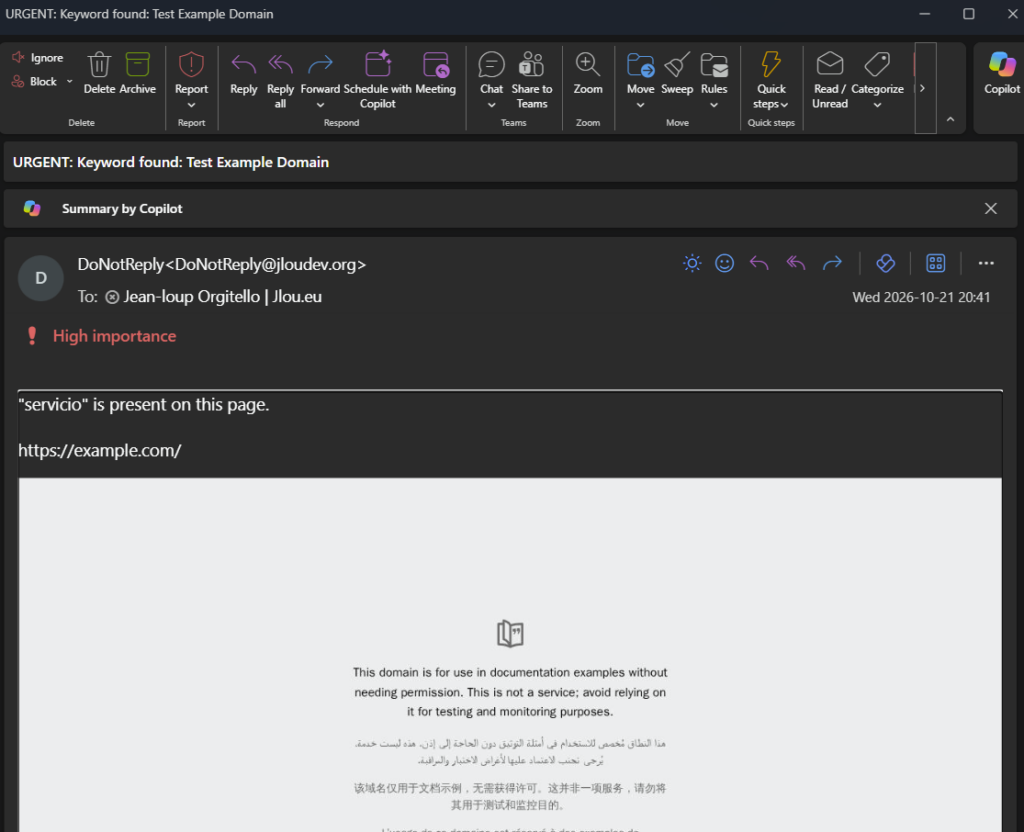The height and width of the screenshot is (832, 1024).
Task: Open the Zoom magnifier tool
Action: tap(588, 72)
